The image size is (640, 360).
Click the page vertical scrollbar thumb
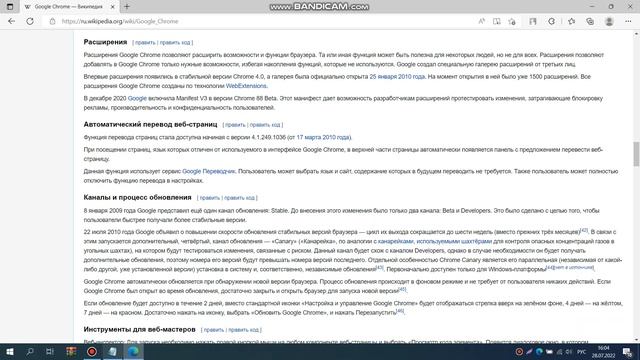pyautogui.click(x=636, y=154)
